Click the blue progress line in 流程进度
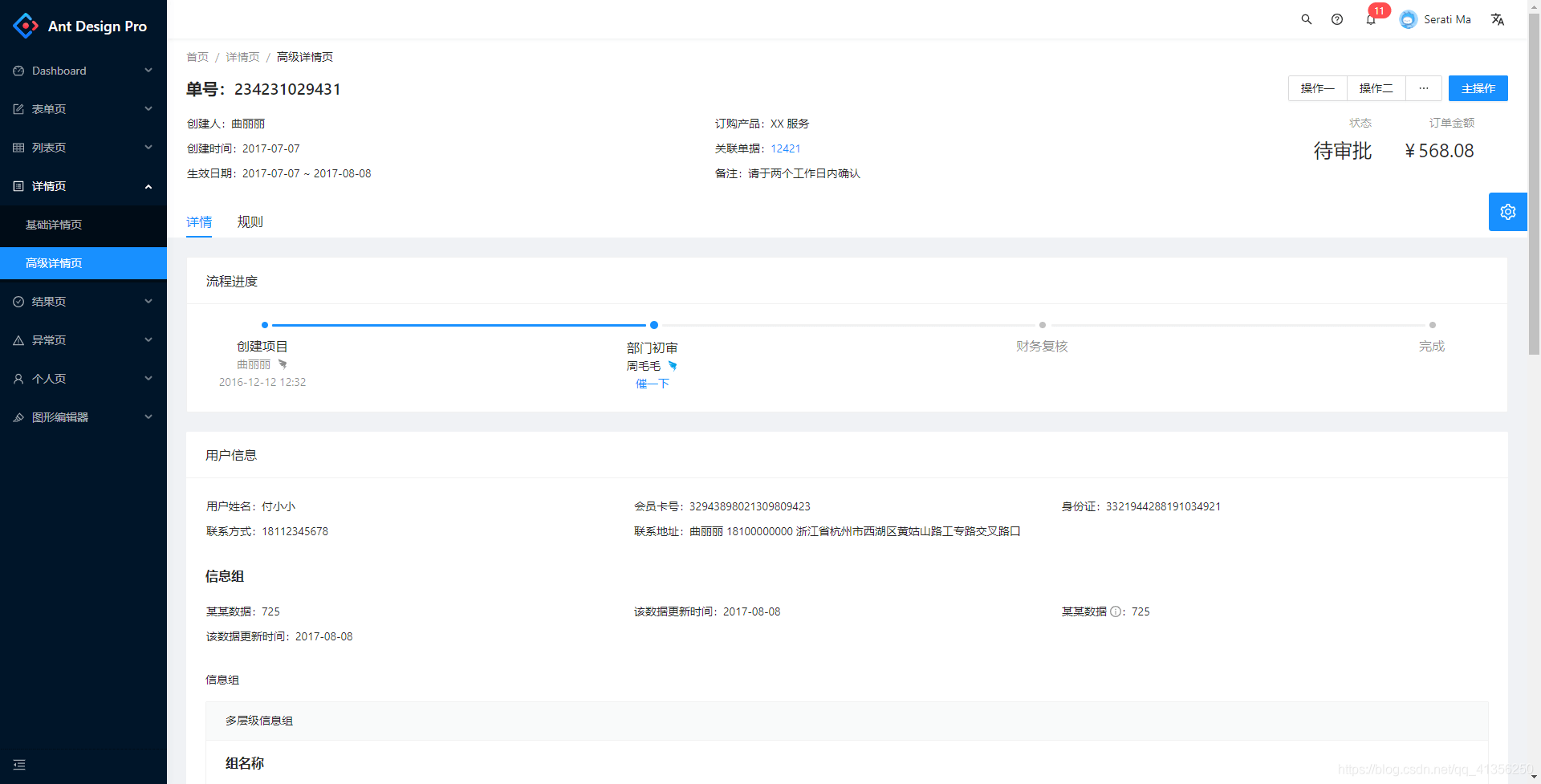Screen dimensions: 1541x784 [x=457, y=325]
